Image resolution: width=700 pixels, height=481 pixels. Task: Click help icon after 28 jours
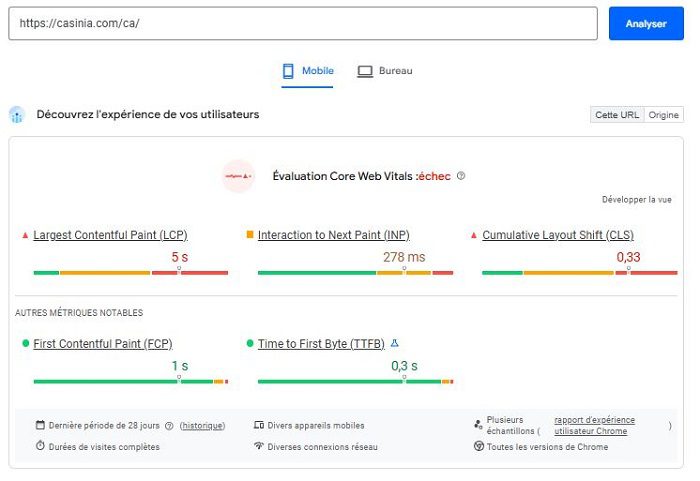tap(169, 426)
